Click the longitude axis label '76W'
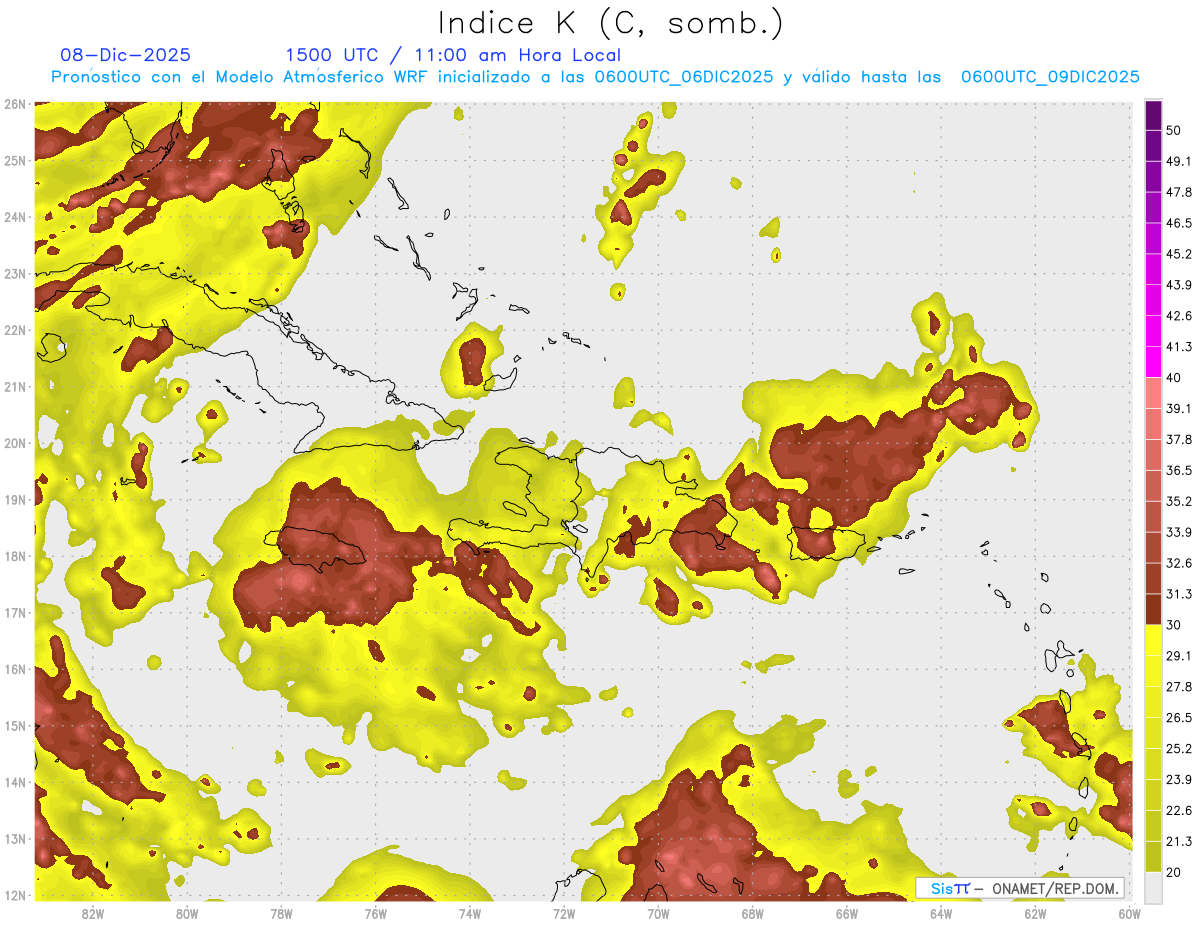Image resolution: width=1200 pixels, height=927 pixels. click(x=376, y=913)
